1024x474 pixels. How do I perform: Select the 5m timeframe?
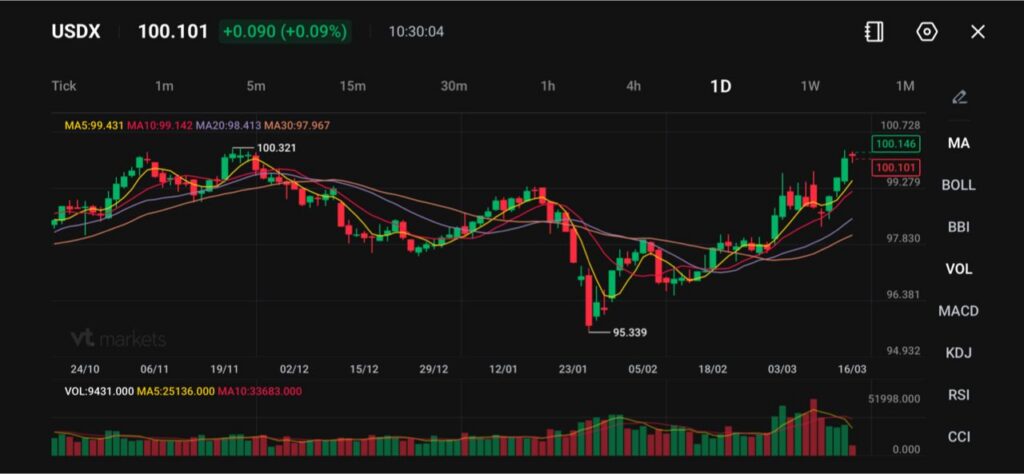tap(256, 86)
